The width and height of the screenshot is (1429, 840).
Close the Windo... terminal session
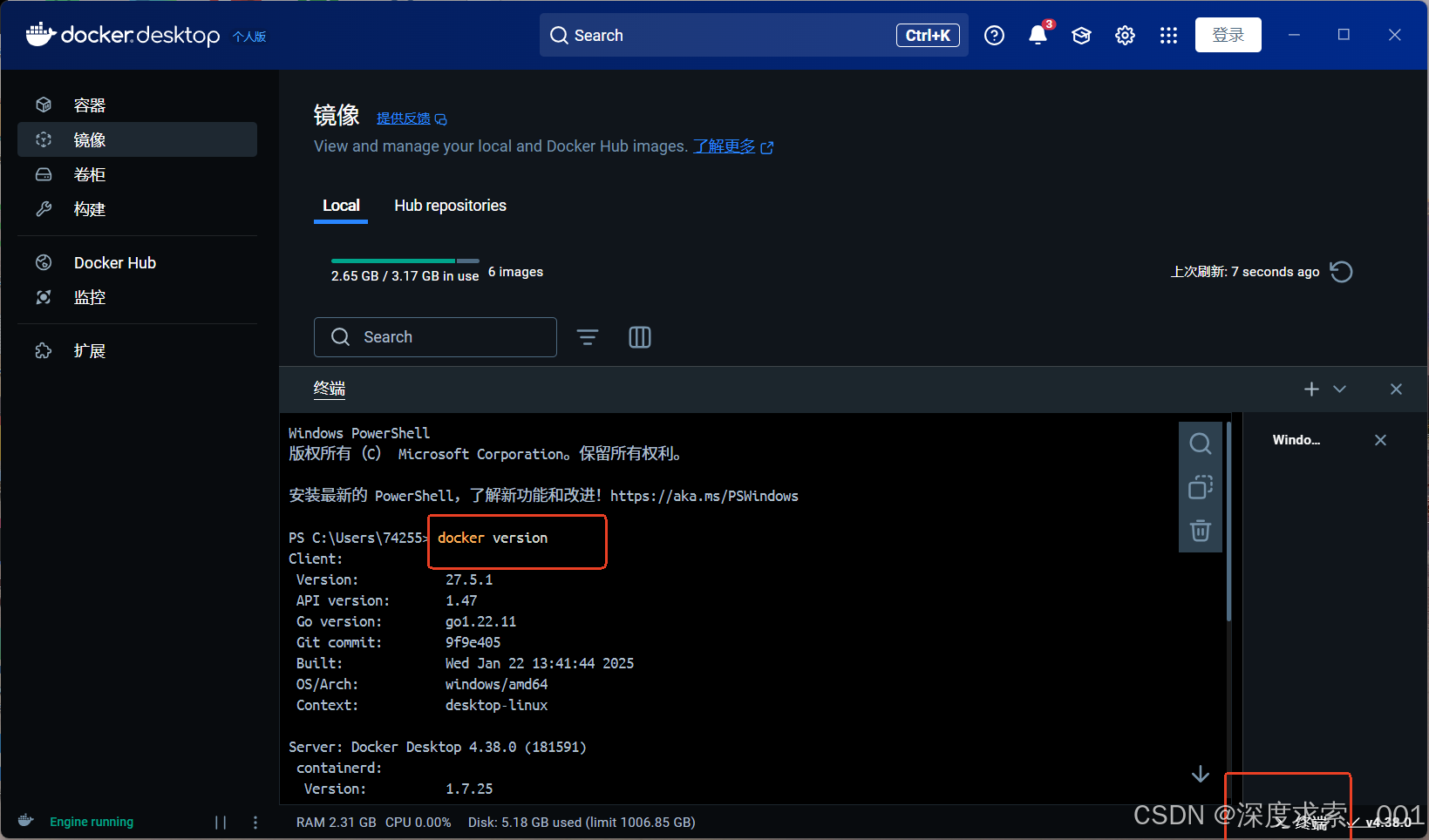(x=1380, y=440)
